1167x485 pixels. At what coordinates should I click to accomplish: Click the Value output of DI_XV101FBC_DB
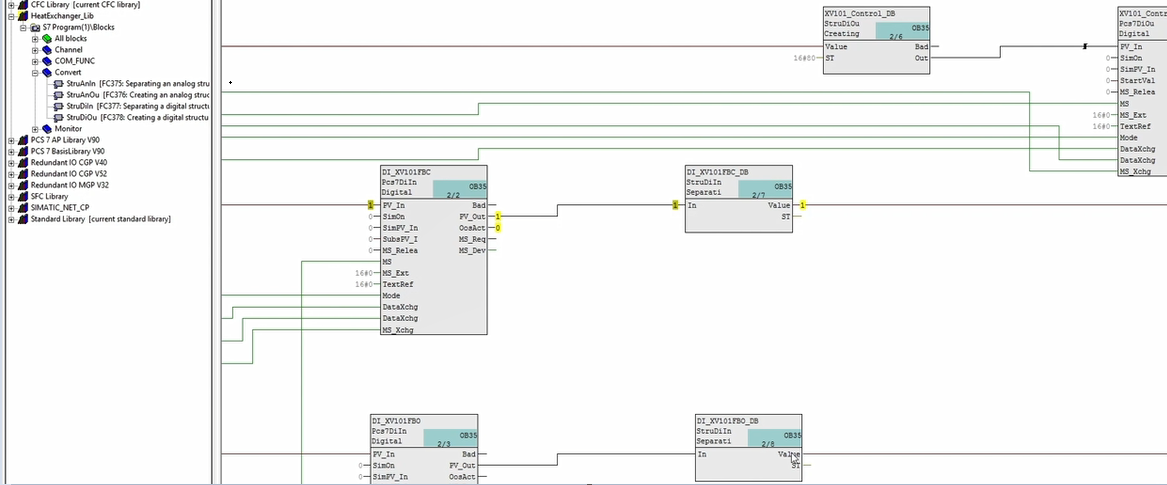click(779, 205)
